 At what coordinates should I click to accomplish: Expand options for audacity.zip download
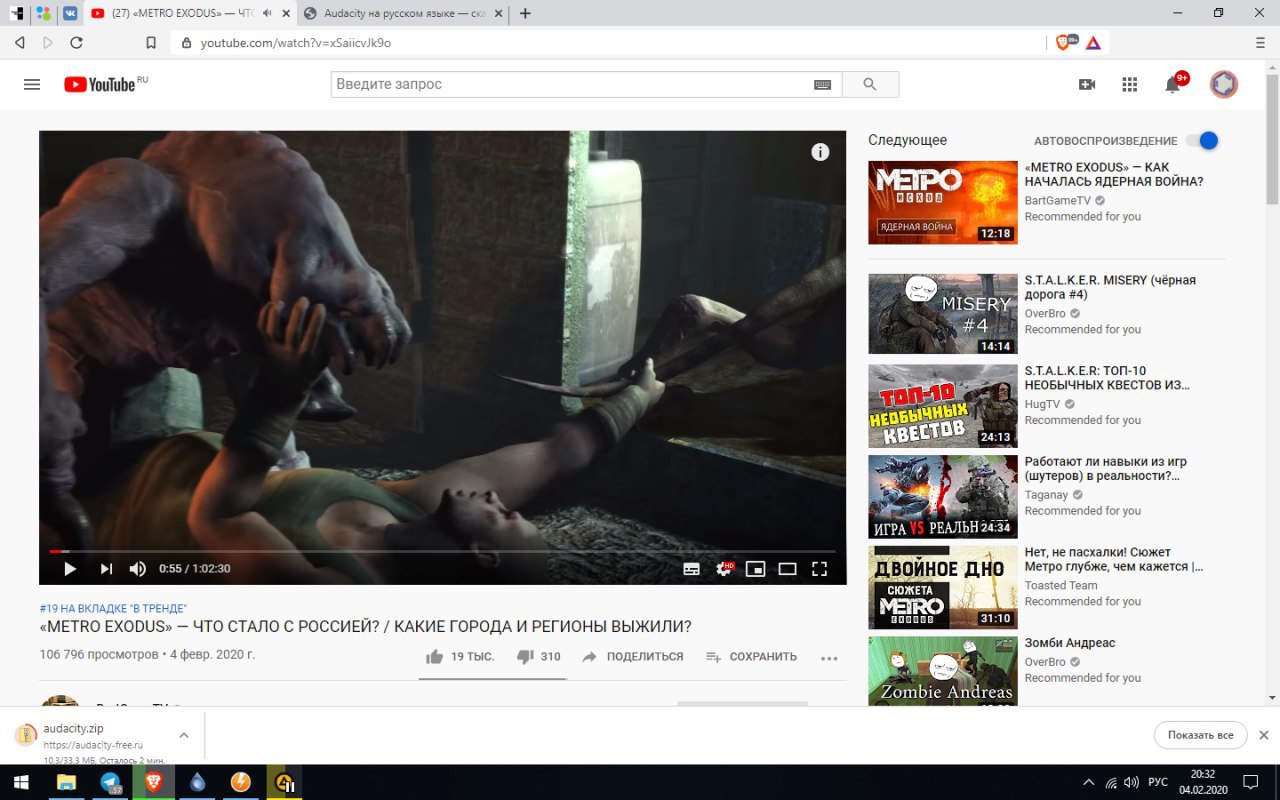[x=184, y=735]
